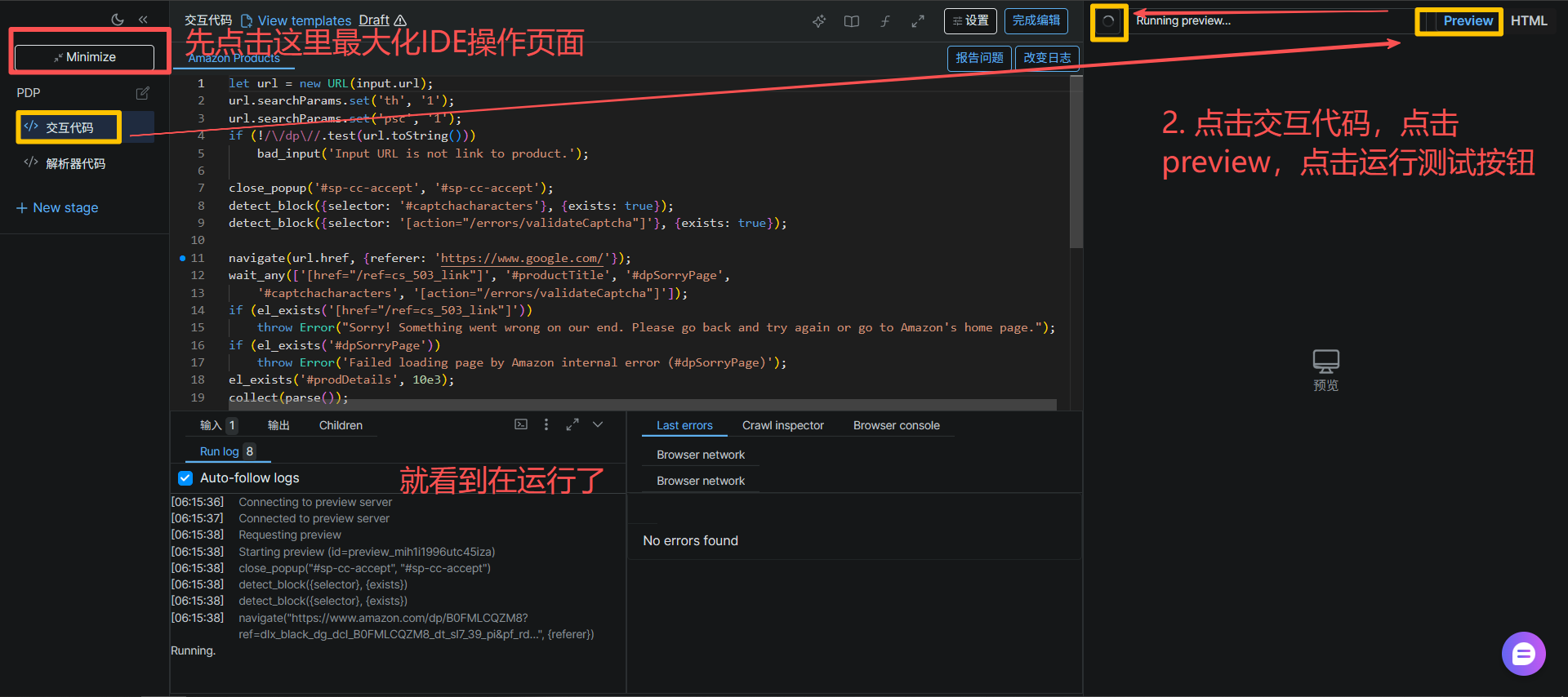The image size is (1568, 697).
Task: Toggle the Auto-follow logs checkbox
Action: pos(185,478)
